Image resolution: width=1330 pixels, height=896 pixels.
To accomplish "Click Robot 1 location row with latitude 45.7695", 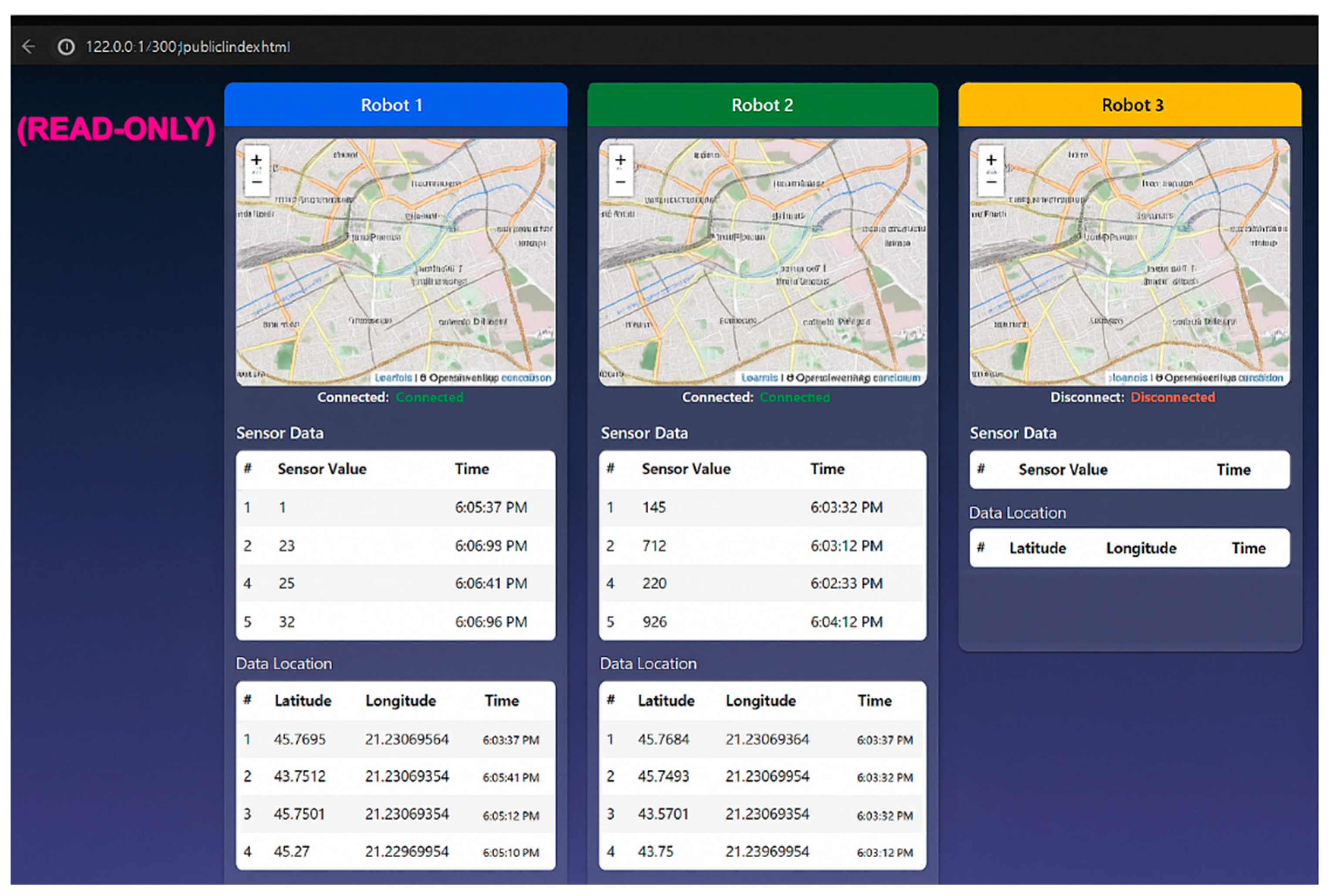I will tap(395, 739).
